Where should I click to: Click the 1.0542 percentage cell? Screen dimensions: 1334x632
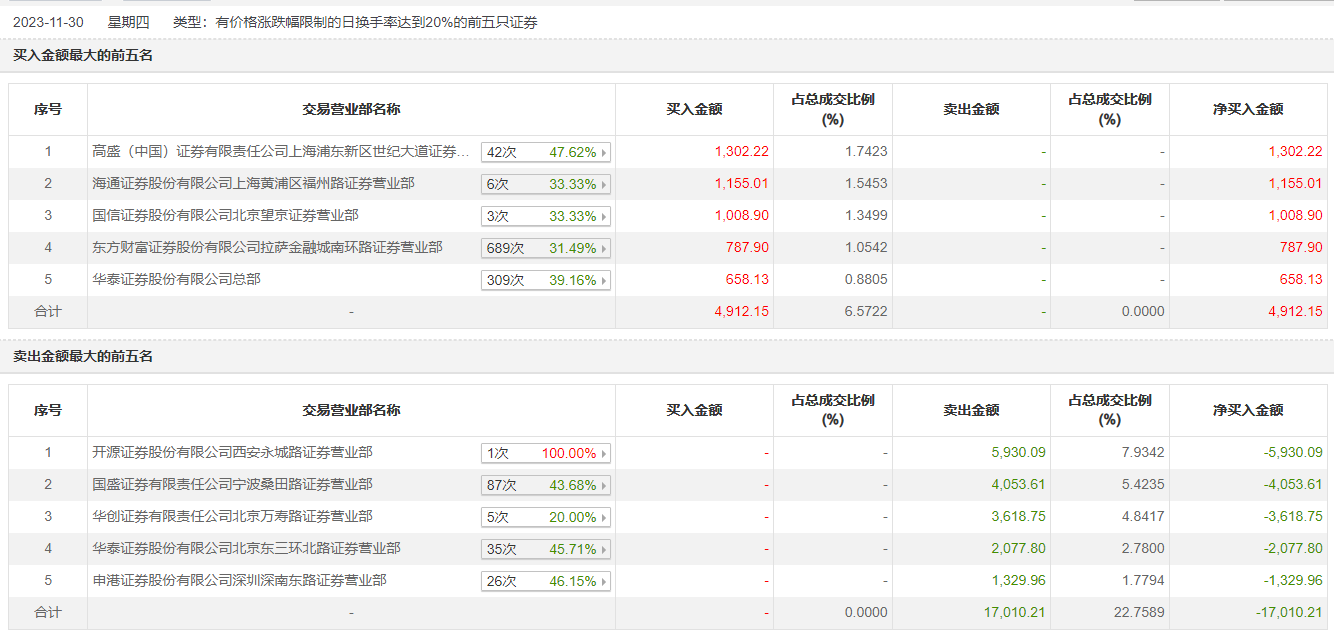[867, 248]
